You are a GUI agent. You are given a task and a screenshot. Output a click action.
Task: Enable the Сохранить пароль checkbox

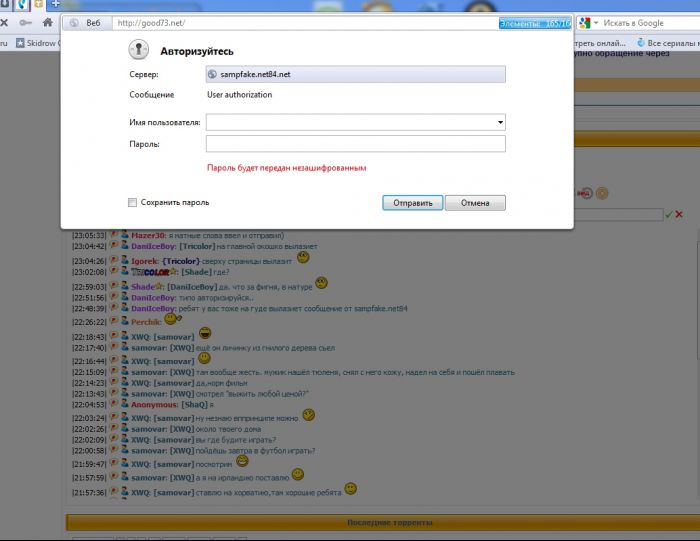133,203
